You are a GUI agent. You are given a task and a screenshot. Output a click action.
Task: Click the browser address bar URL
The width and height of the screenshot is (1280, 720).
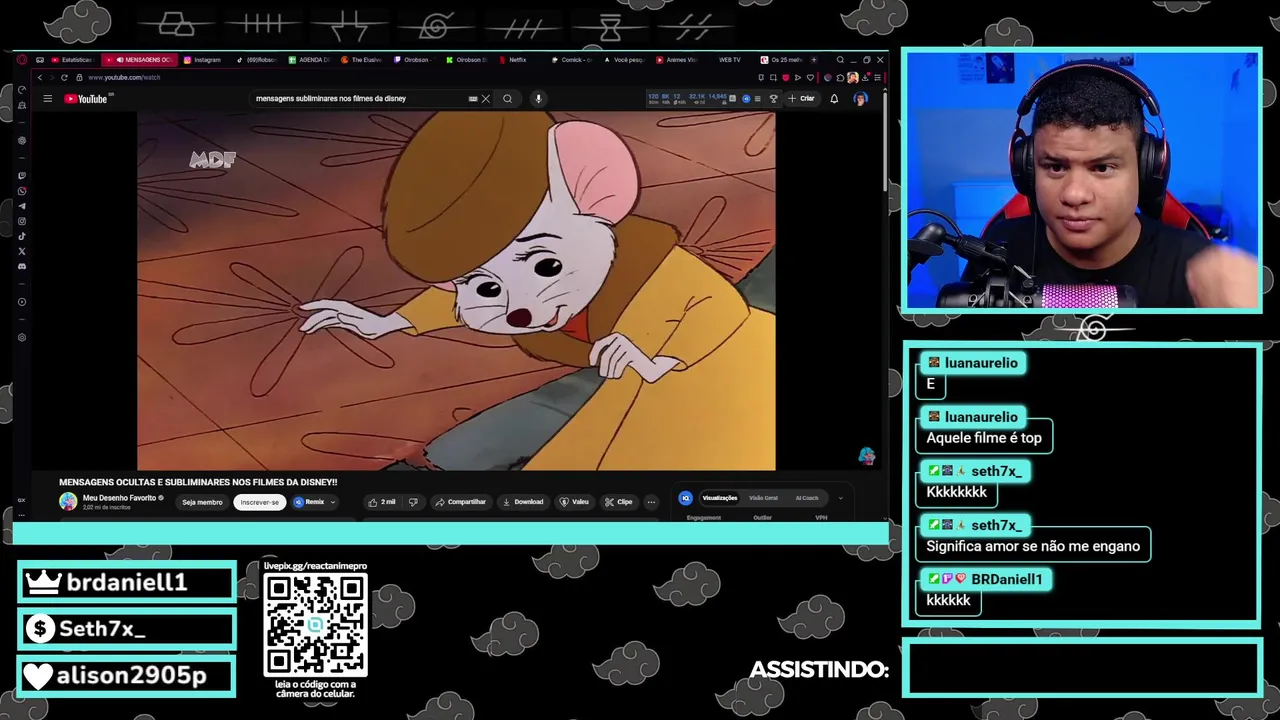click(x=124, y=77)
